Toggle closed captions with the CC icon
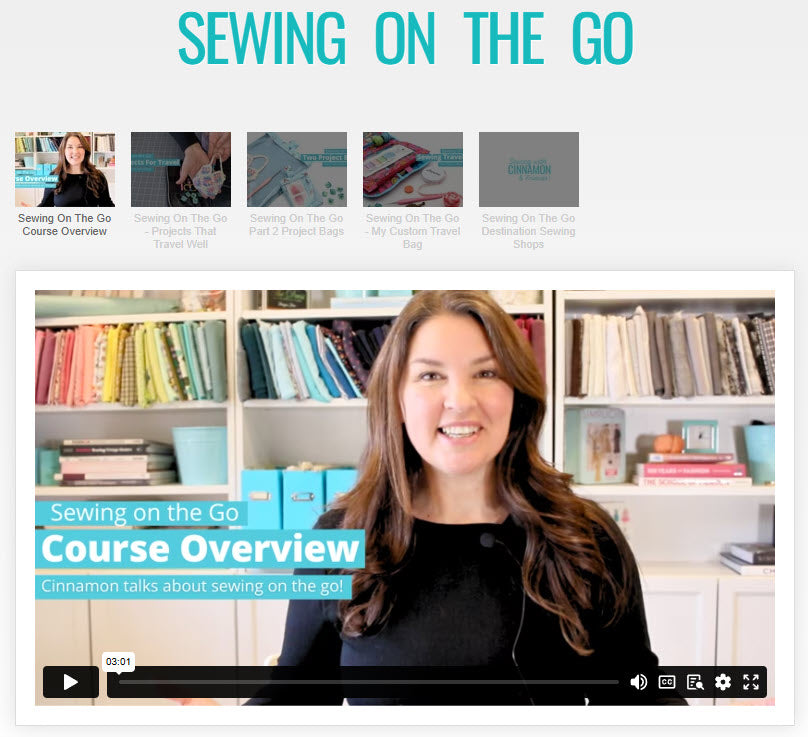This screenshot has width=808, height=737. click(667, 682)
